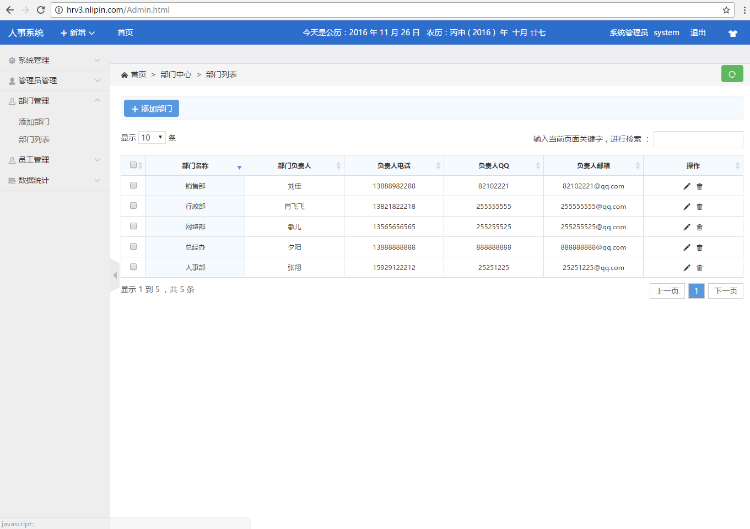
Task: Click the QQ number 25251225 cell
Action: click(x=494, y=267)
